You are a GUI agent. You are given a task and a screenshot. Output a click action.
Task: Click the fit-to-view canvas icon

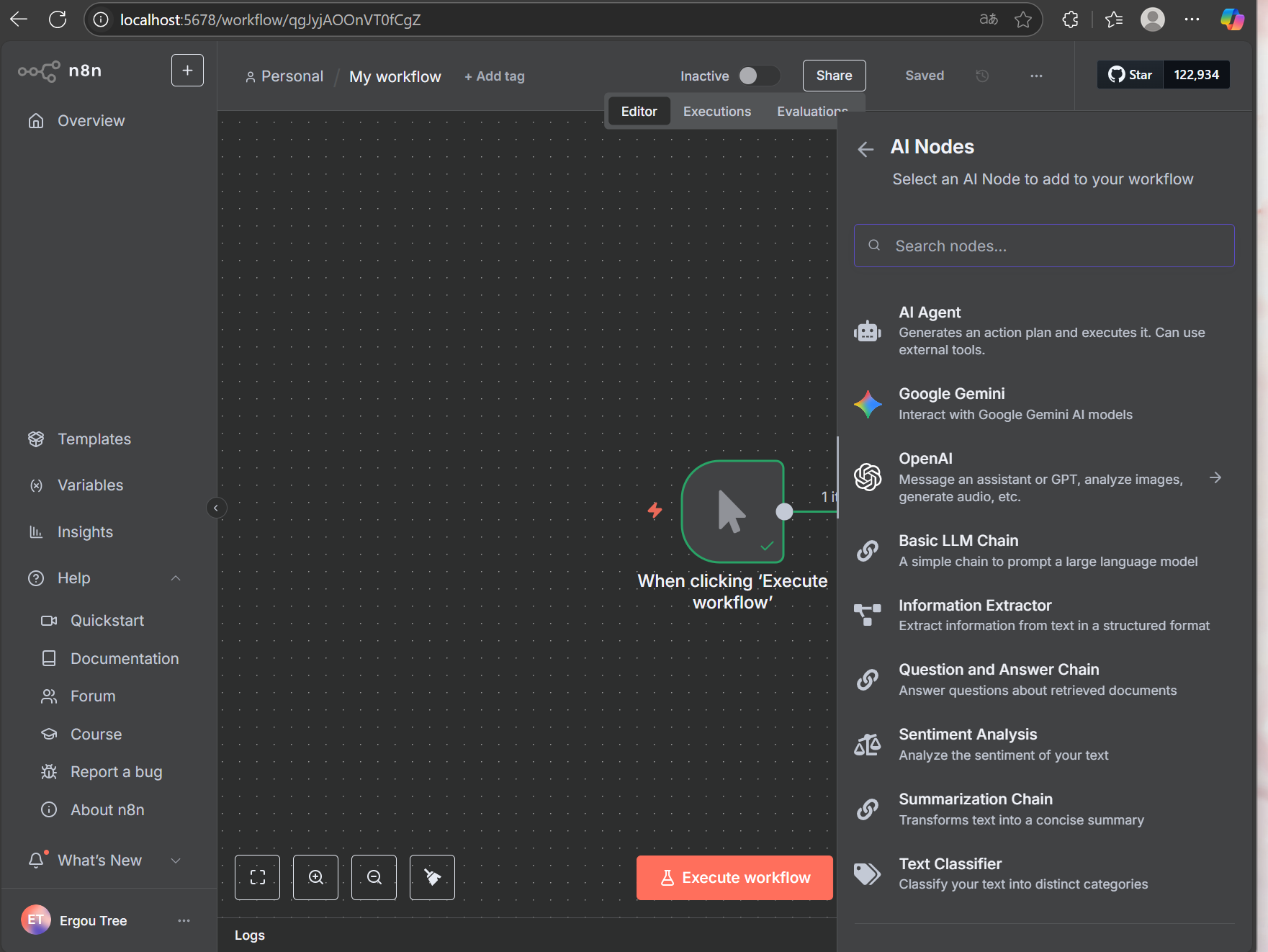pos(257,877)
